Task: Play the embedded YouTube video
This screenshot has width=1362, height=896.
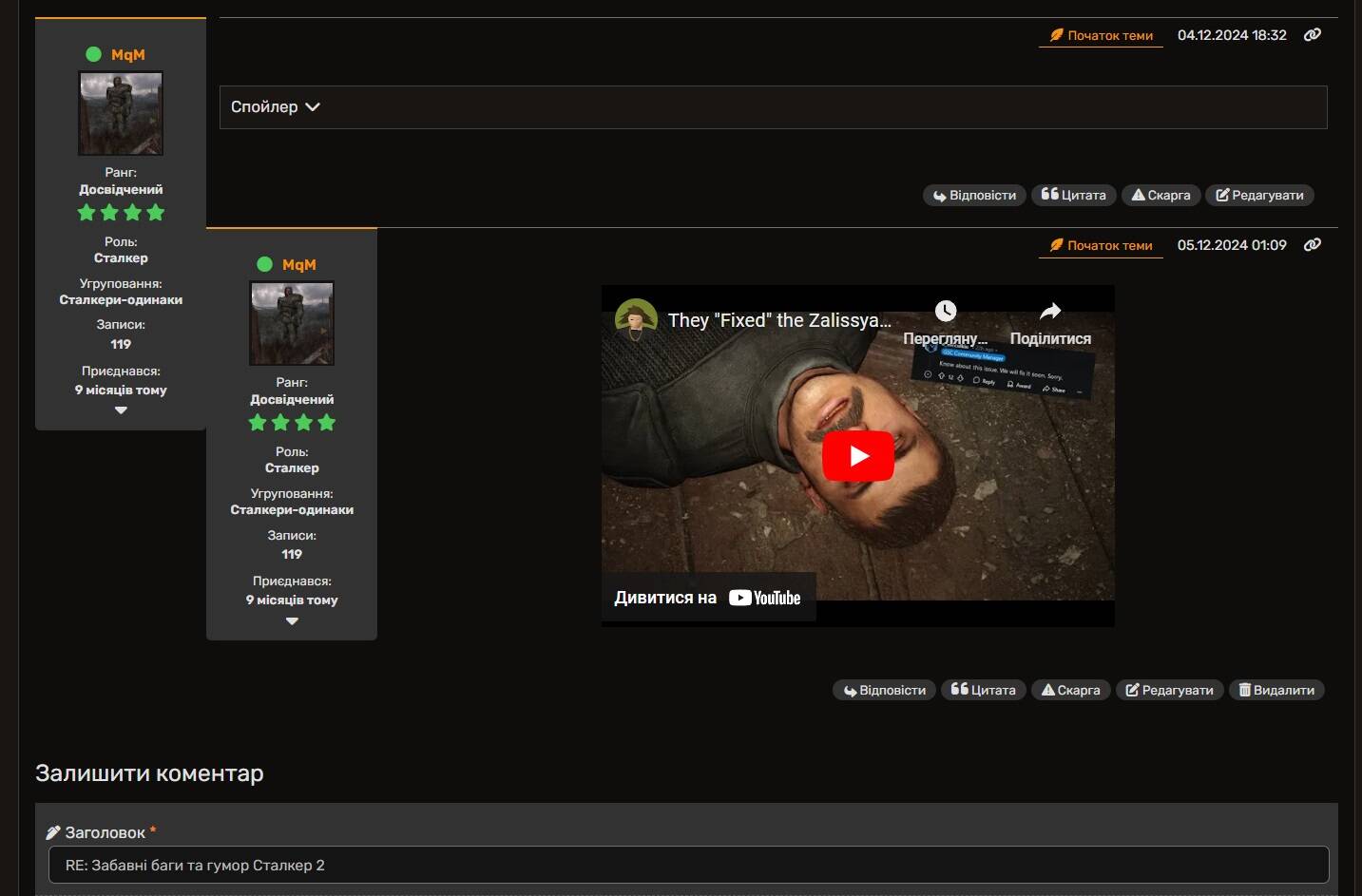Action: pyautogui.click(x=857, y=456)
